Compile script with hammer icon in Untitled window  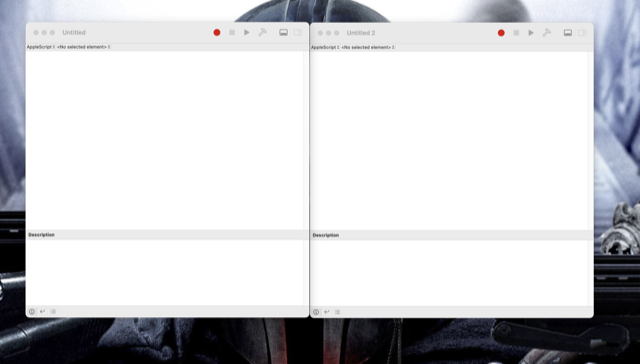coord(262,33)
